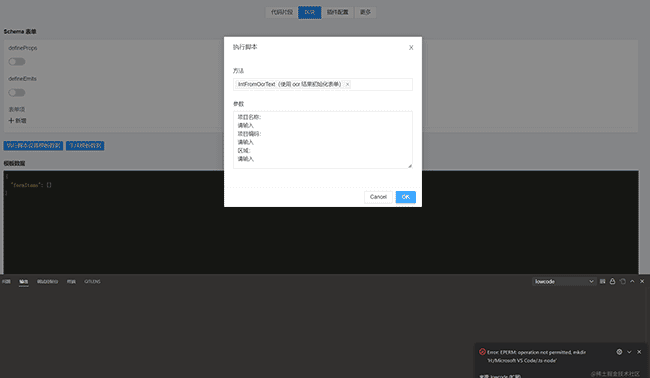The height and width of the screenshot is (378, 650).
Task: Click the 新增 add form item link
Action: click(x=17, y=121)
